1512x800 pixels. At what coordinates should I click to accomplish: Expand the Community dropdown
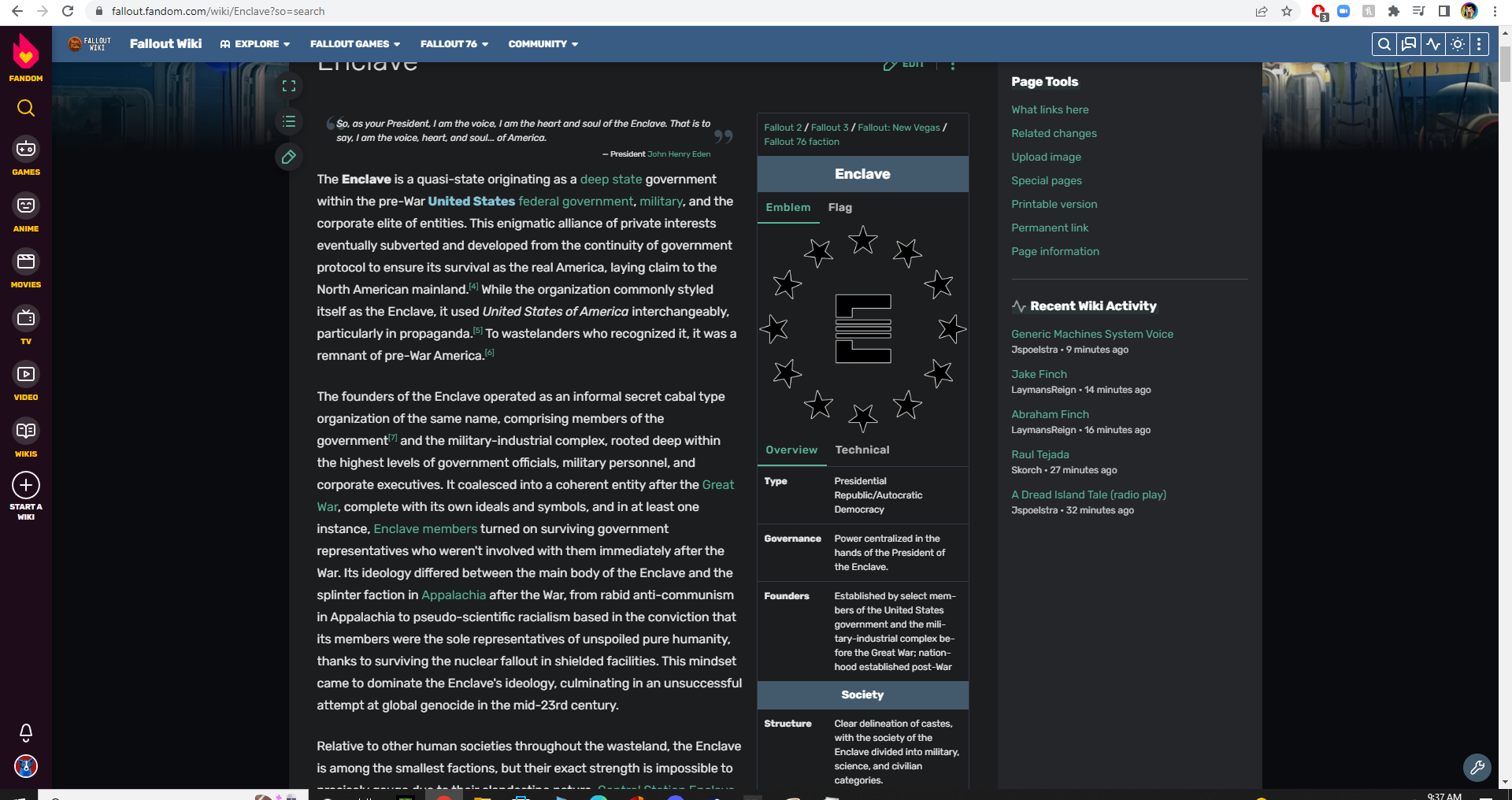(543, 44)
